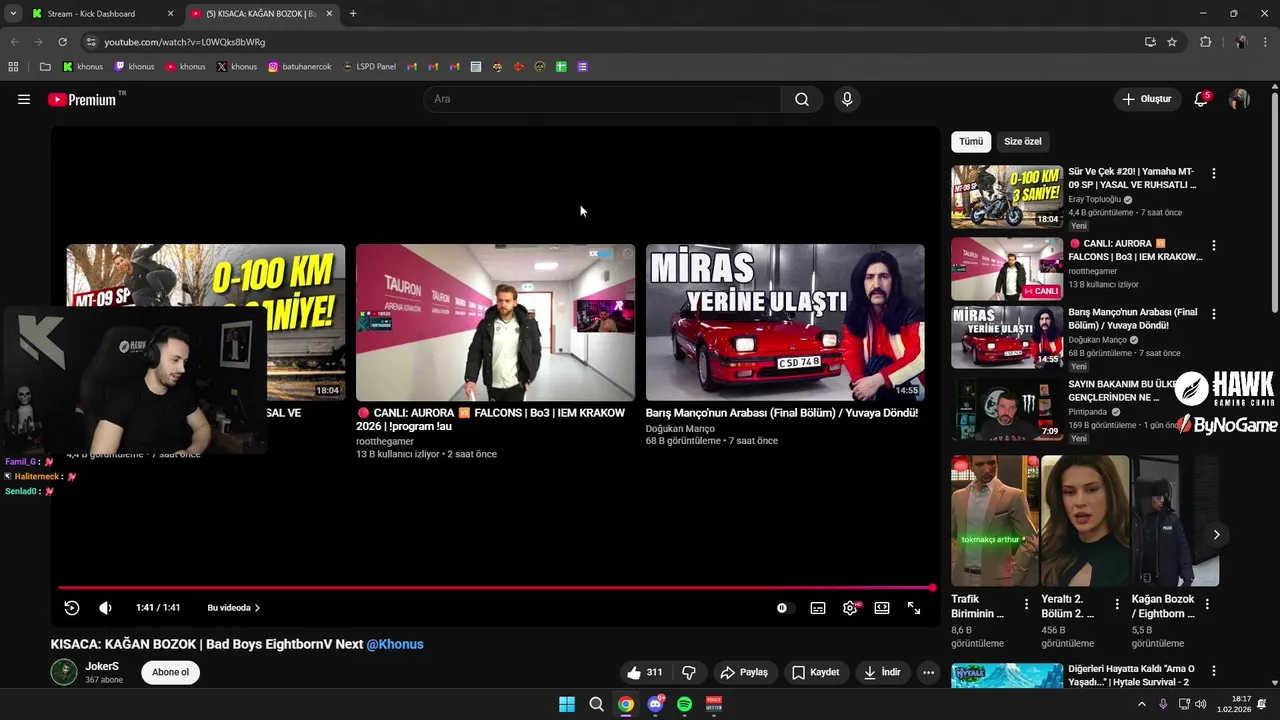Open options for the Kağan Bozok / Eightborn short
Viewport: 1280px width, 720px height.
pyautogui.click(x=1207, y=604)
